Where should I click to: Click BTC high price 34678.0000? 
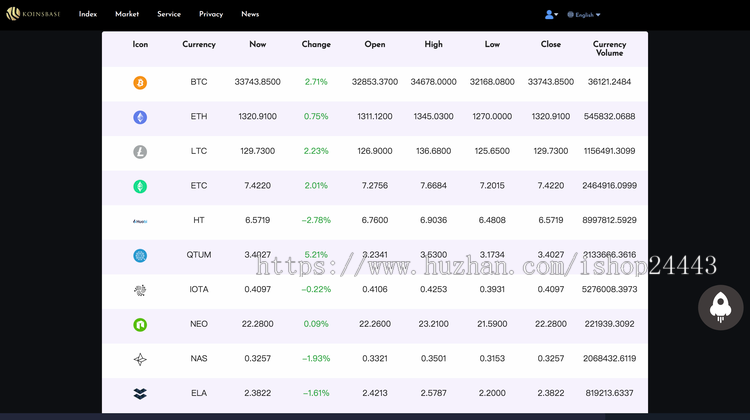point(433,82)
